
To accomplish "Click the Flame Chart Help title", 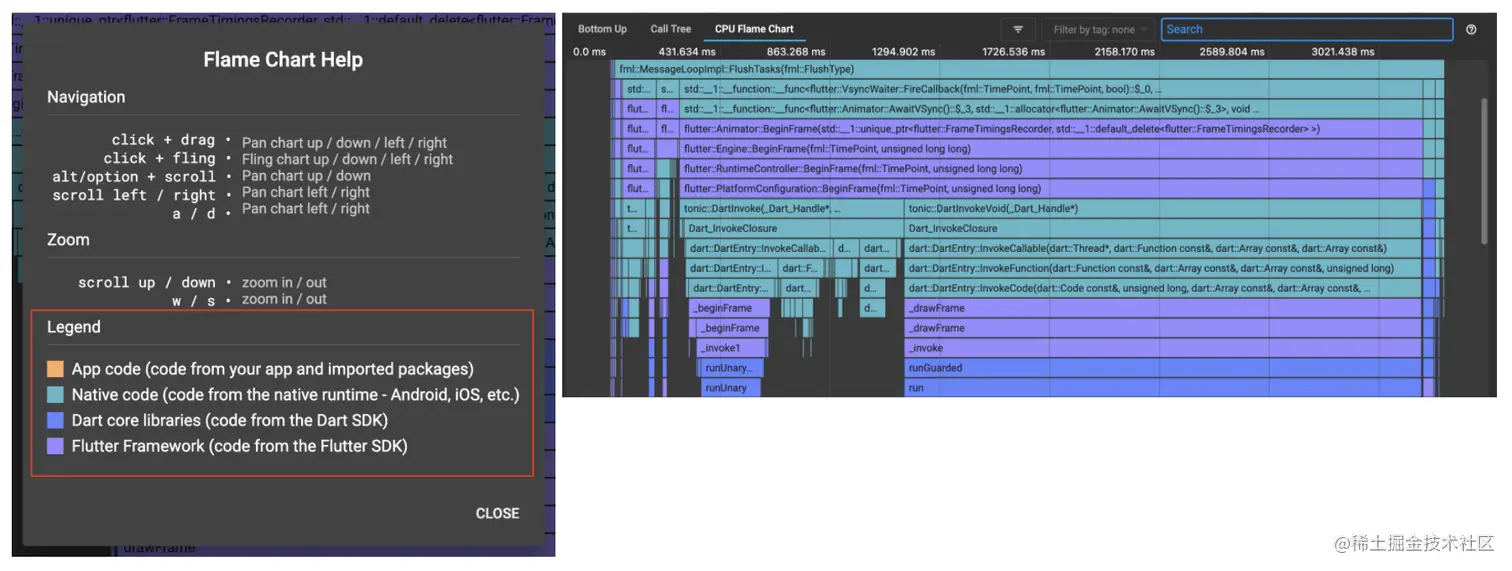I will point(283,60).
